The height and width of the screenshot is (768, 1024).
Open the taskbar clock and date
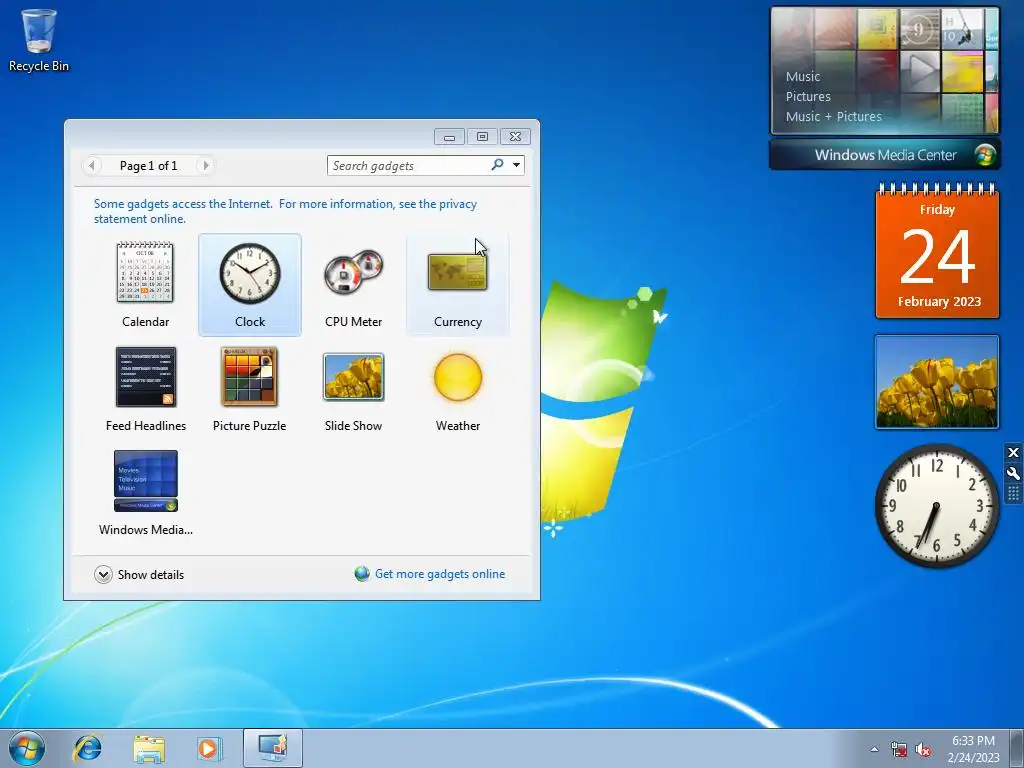[973, 748]
